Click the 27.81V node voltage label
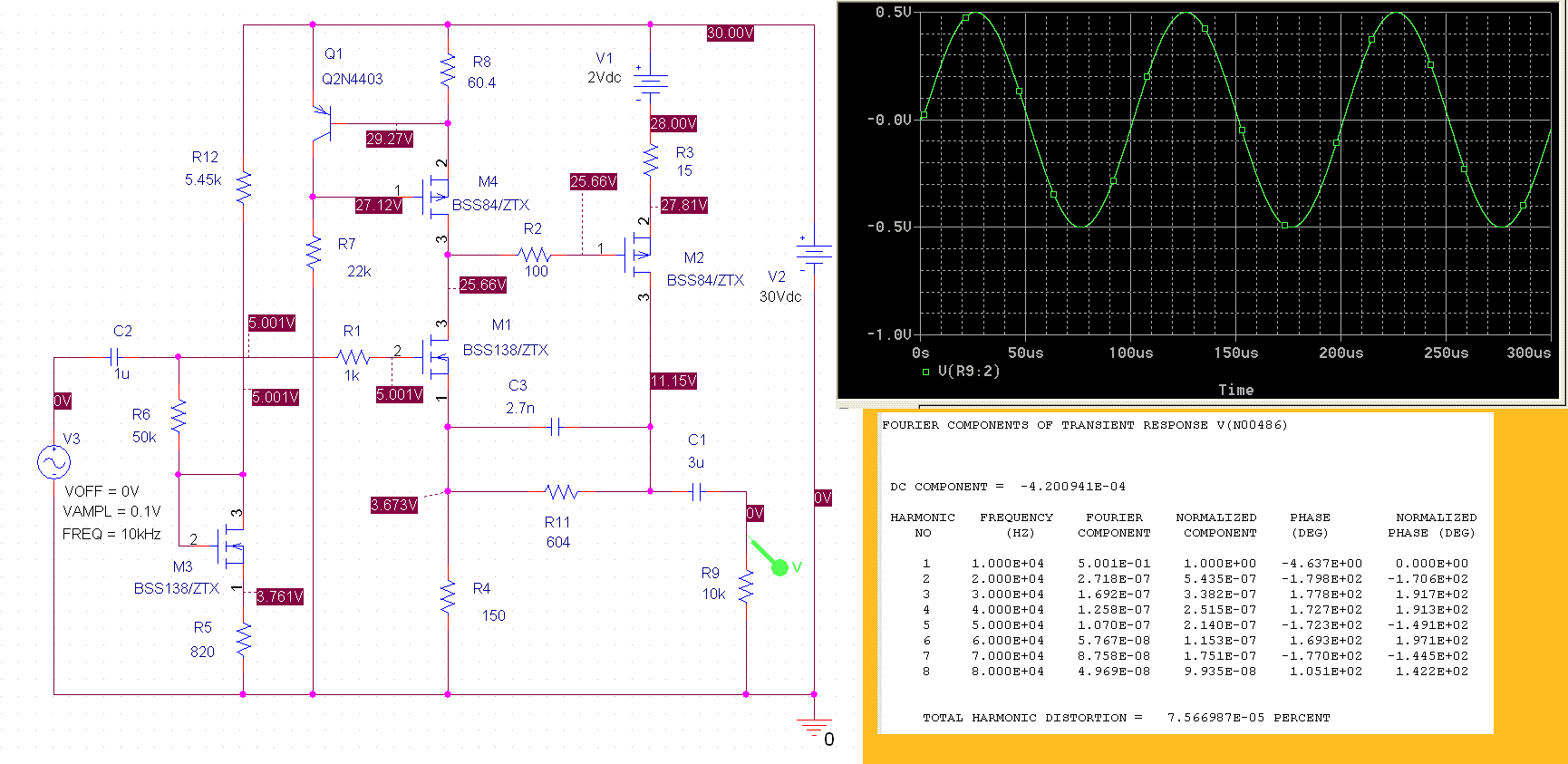1568x764 pixels. click(684, 205)
